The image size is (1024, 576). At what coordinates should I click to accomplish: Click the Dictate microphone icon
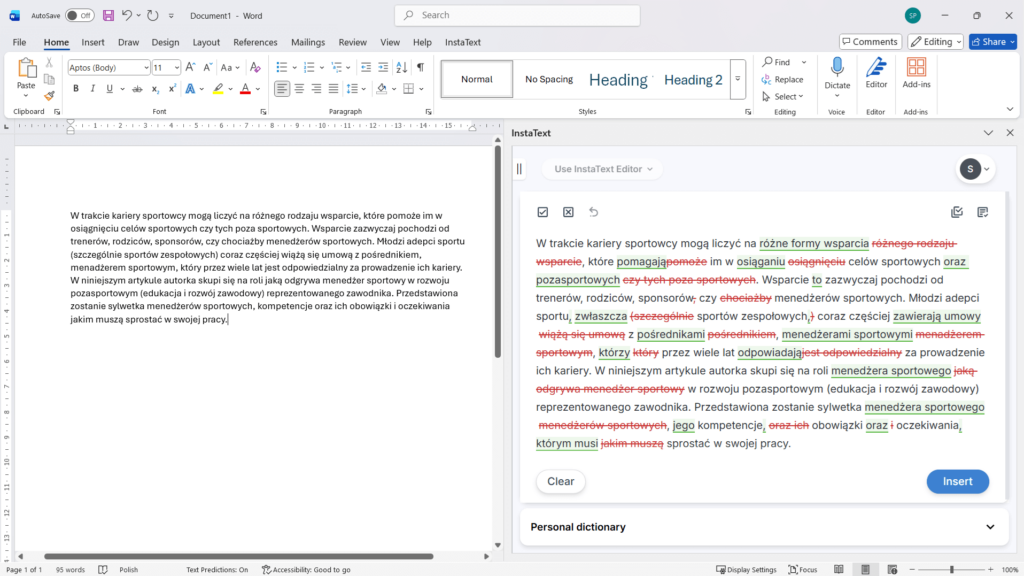tap(837, 68)
